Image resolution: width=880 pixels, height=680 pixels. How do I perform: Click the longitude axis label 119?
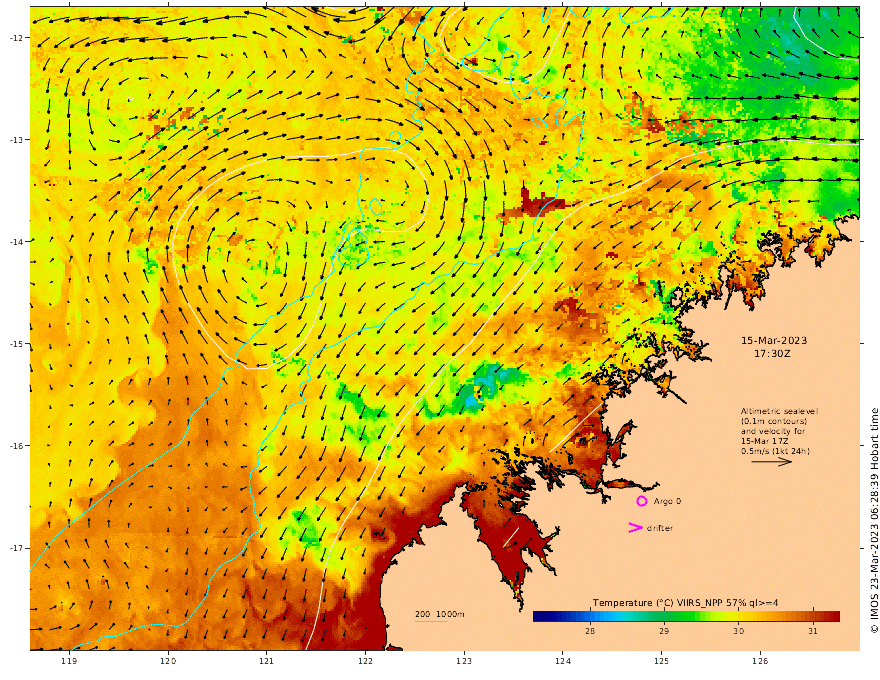[70, 661]
